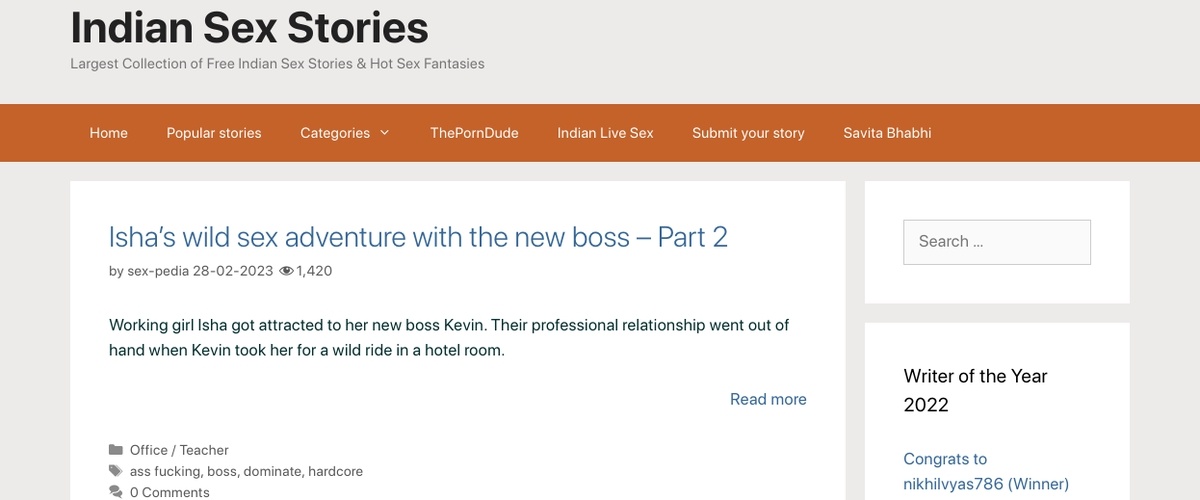Open the 0 Comments link
This screenshot has width=1200, height=500.
coord(170,492)
